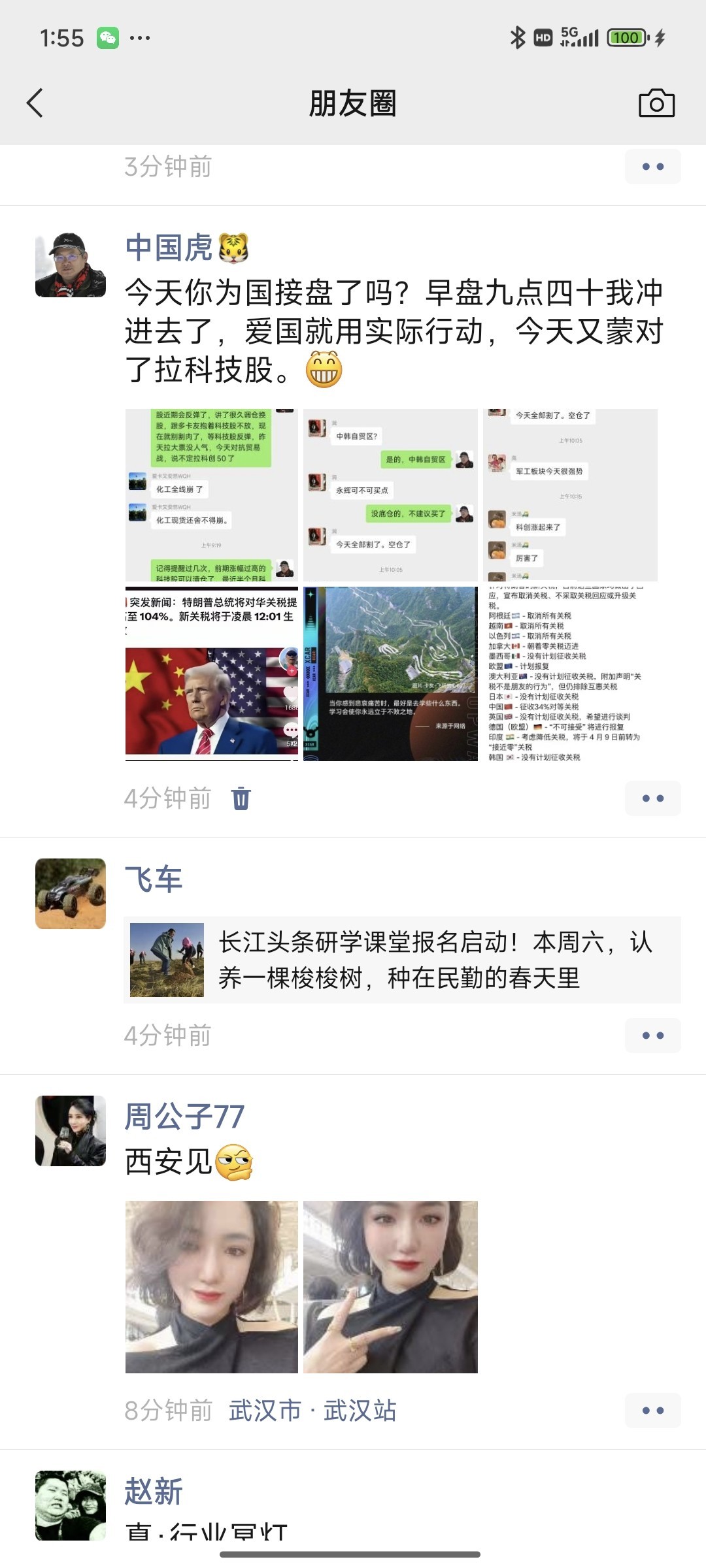
Task: Tap 周公子77's profile avatar
Action: click(x=71, y=1131)
